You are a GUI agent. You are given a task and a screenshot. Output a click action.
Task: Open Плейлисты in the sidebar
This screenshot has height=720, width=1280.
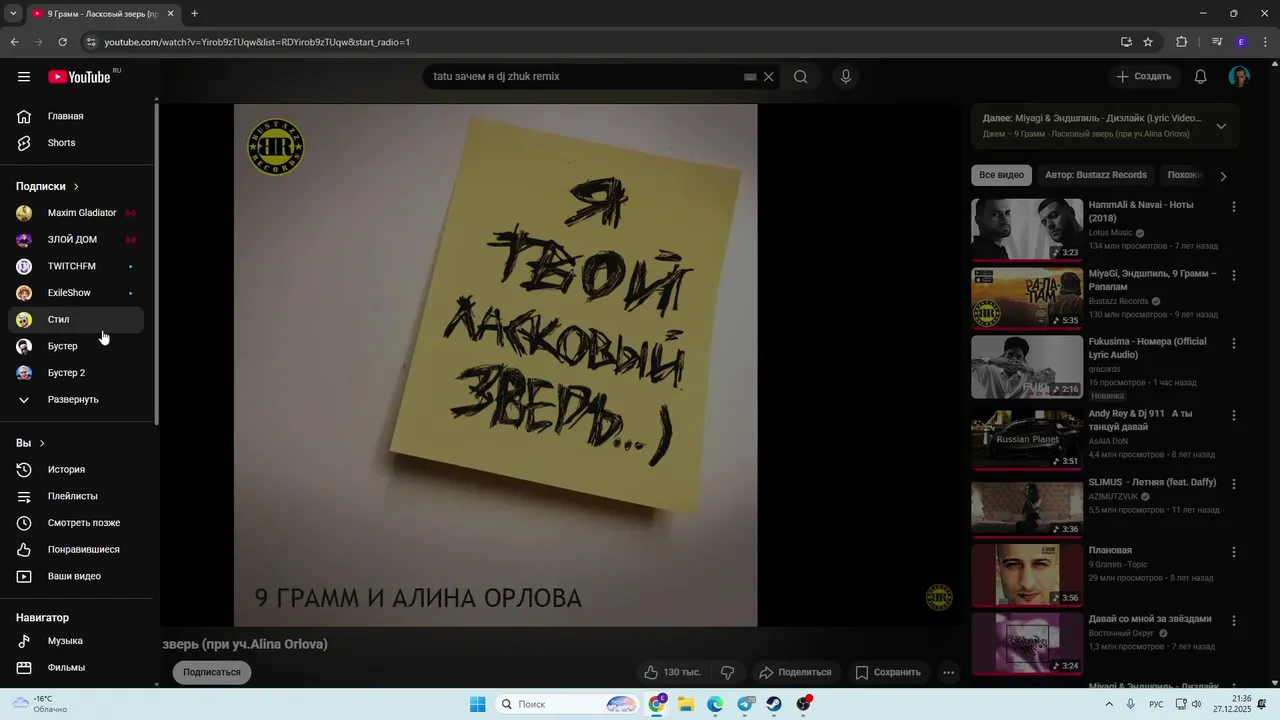(77, 496)
